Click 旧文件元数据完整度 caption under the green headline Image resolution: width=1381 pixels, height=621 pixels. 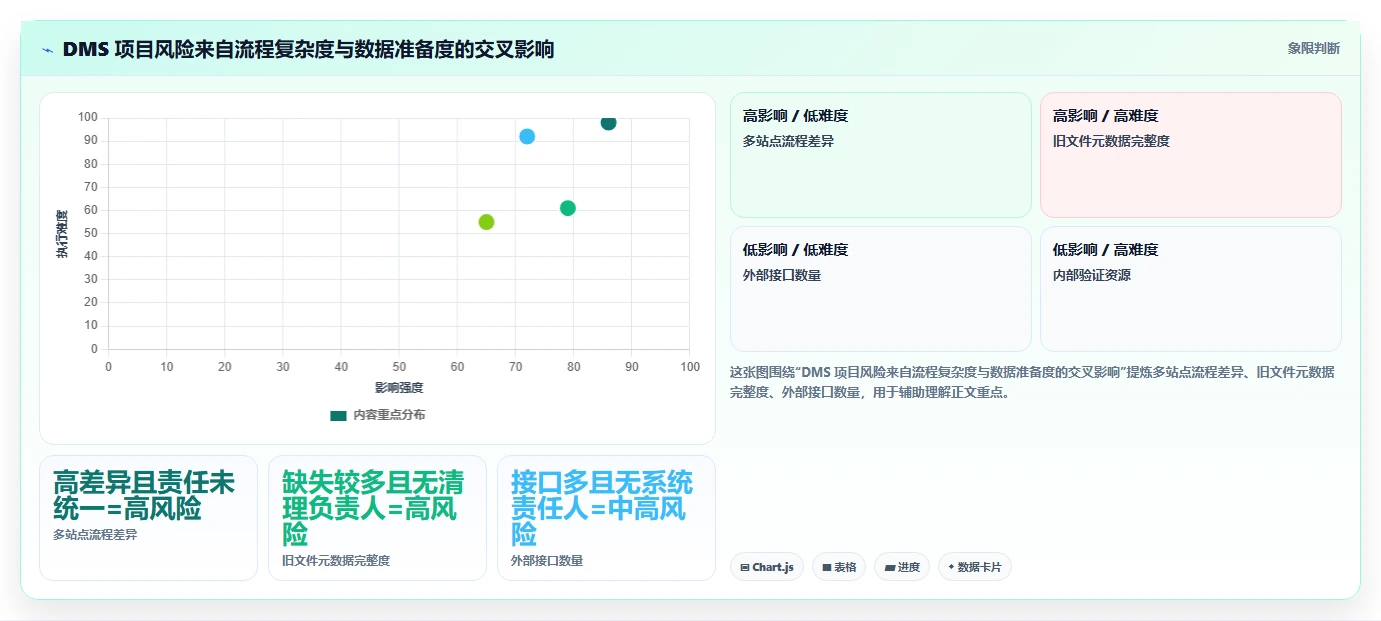(336, 561)
